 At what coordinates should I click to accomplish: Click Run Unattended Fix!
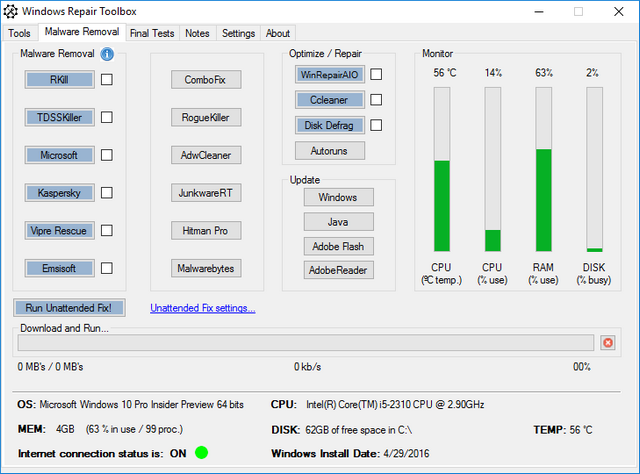pos(69,307)
